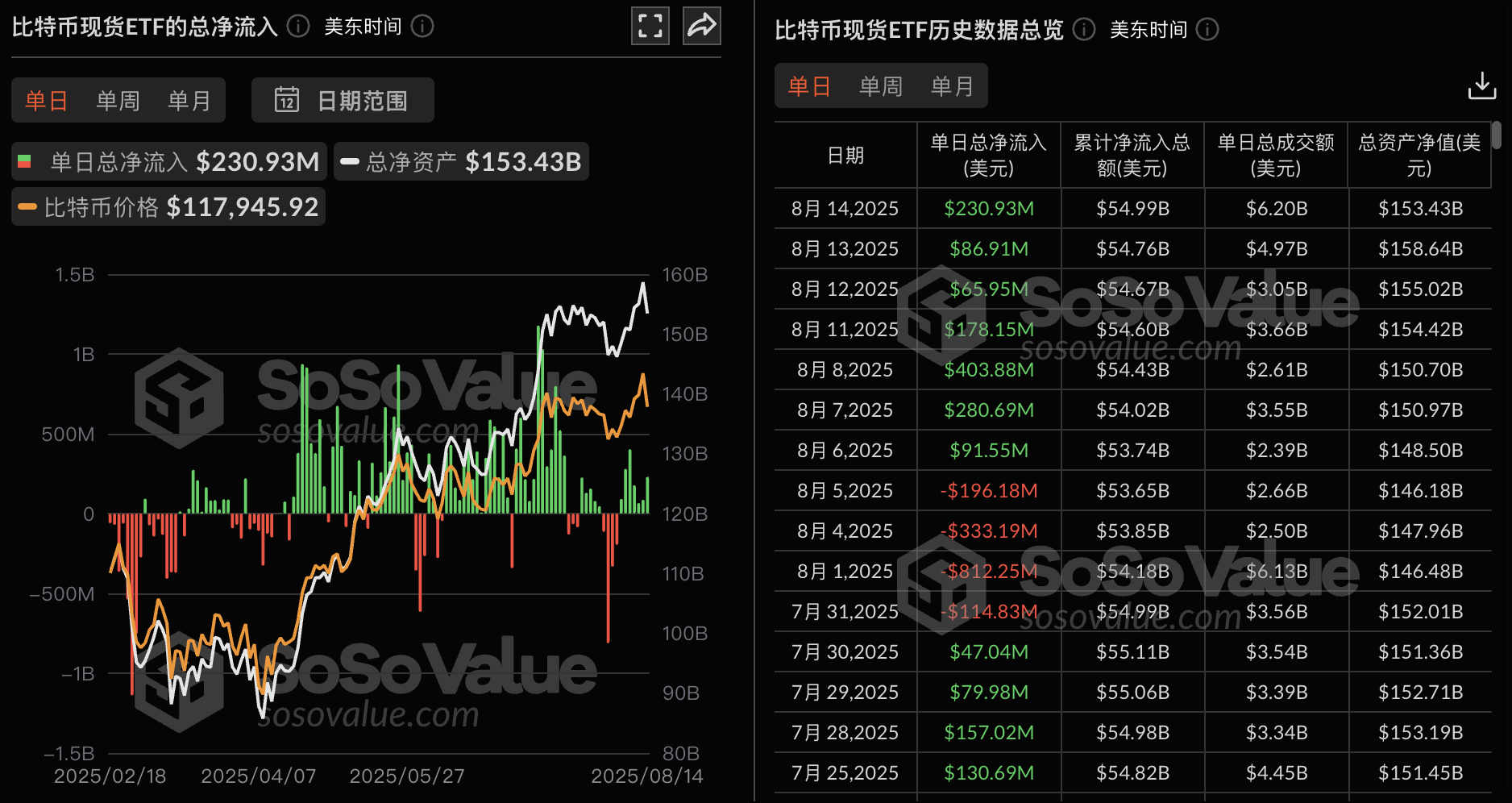This screenshot has height=803, width=1512.
Task: Select 单日 tab on the chart panel
Action: point(45,99)
